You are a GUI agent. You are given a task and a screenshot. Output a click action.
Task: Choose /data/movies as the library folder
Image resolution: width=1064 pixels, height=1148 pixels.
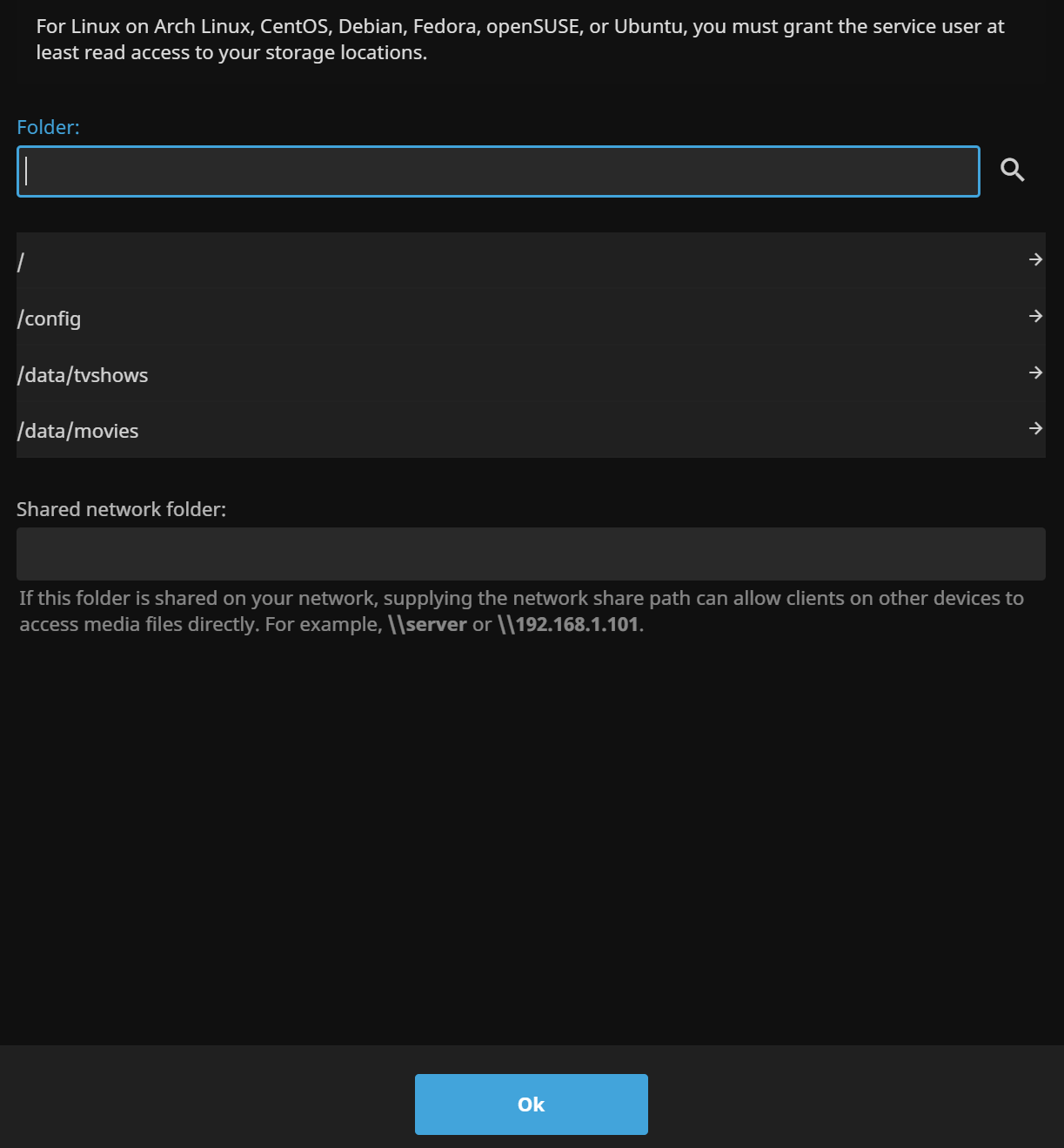coord(348,430)
